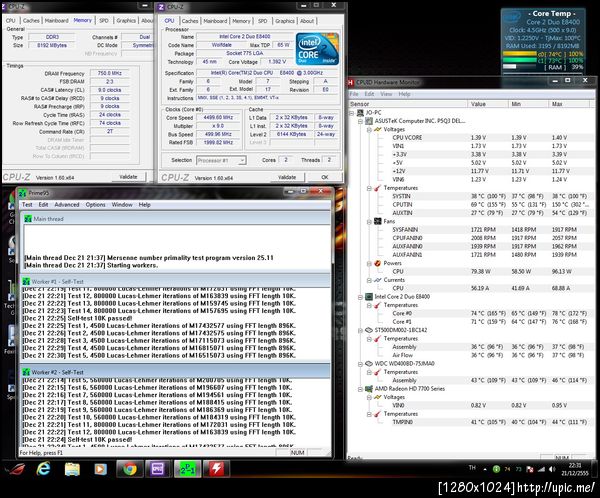Open the SPD tab in right CPU-Z
Image resolution: width=600 pixels, height=498 pixels.
pyautogui.click(x=262, y=21)
